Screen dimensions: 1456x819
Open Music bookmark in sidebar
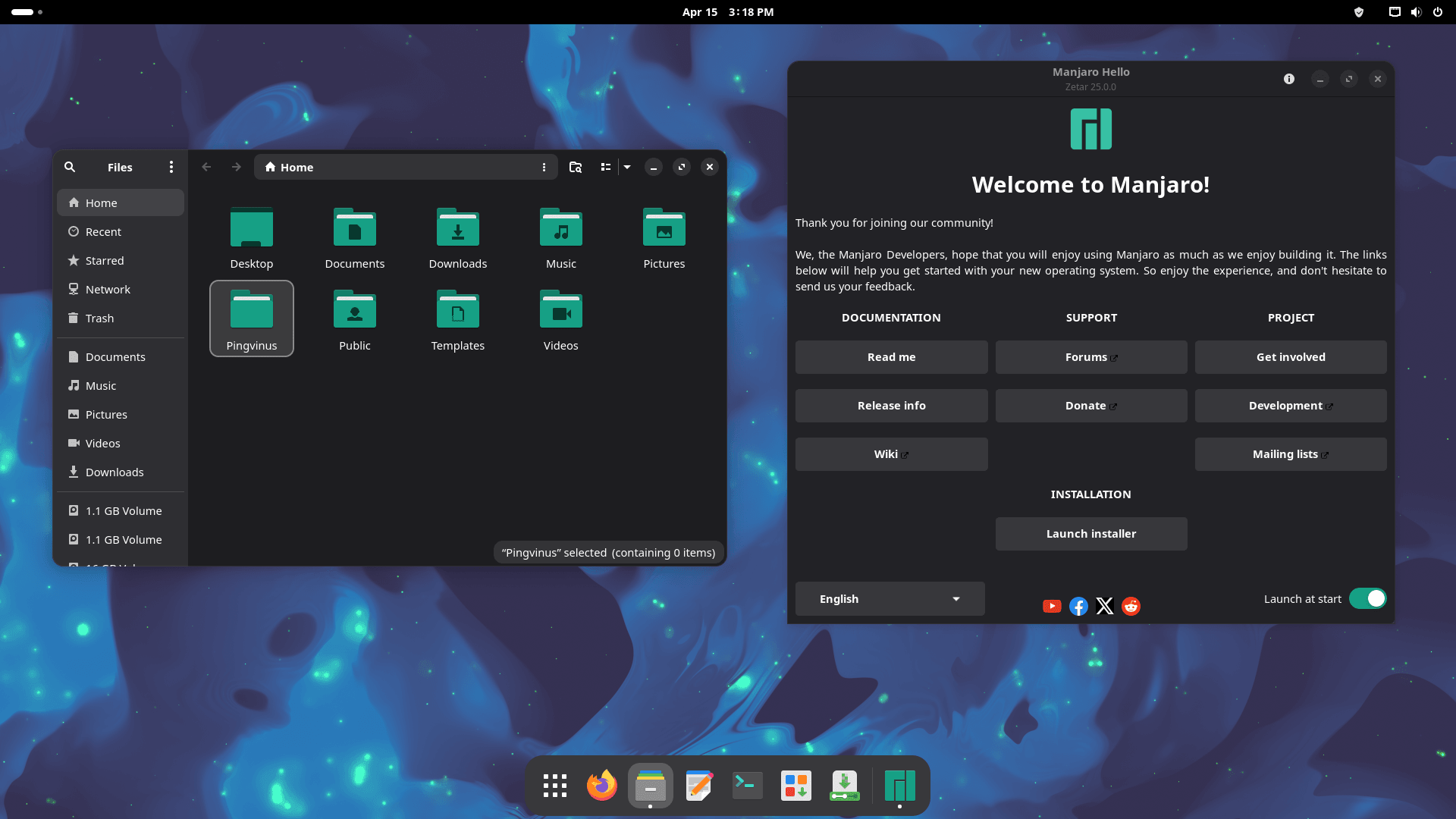coord(121,385)
